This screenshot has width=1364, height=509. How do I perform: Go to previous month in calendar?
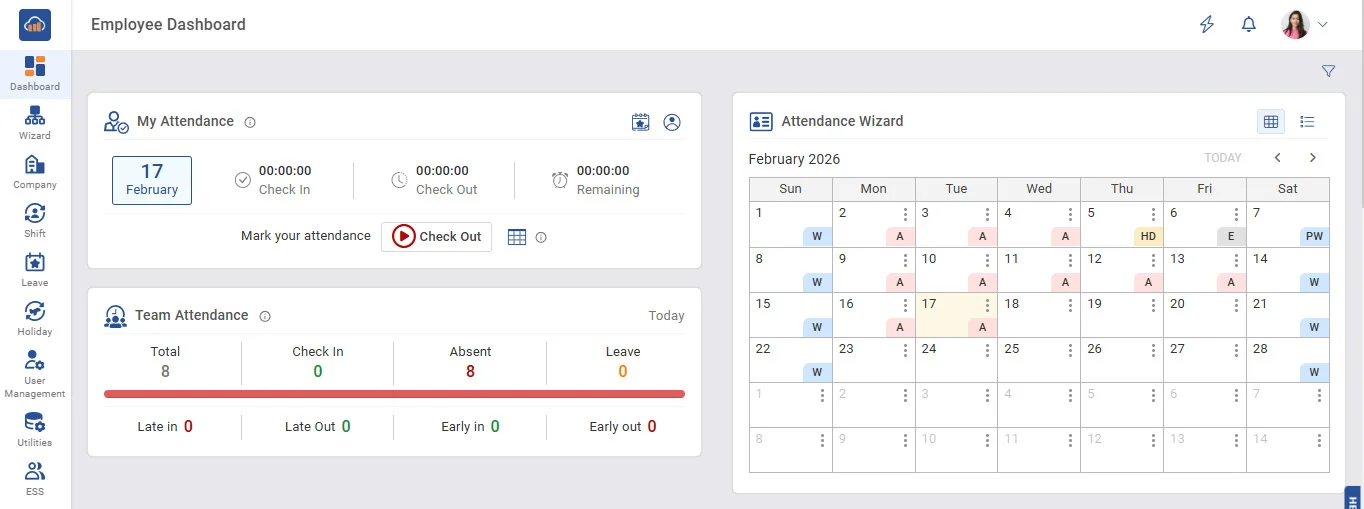tap(1277, 158)
